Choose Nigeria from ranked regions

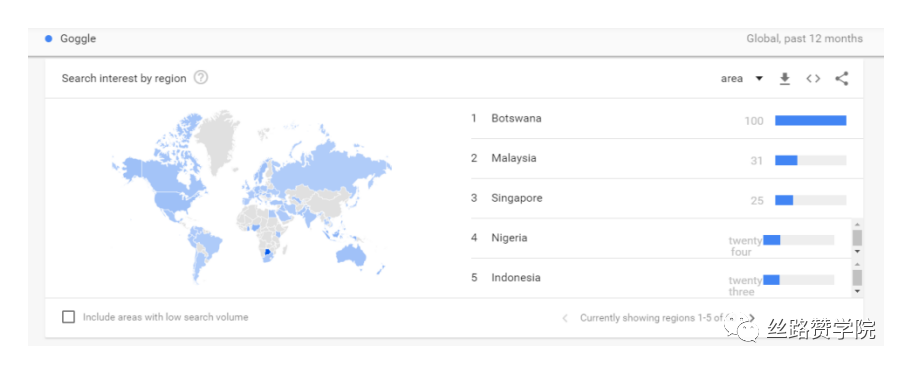tap(509, 237)
